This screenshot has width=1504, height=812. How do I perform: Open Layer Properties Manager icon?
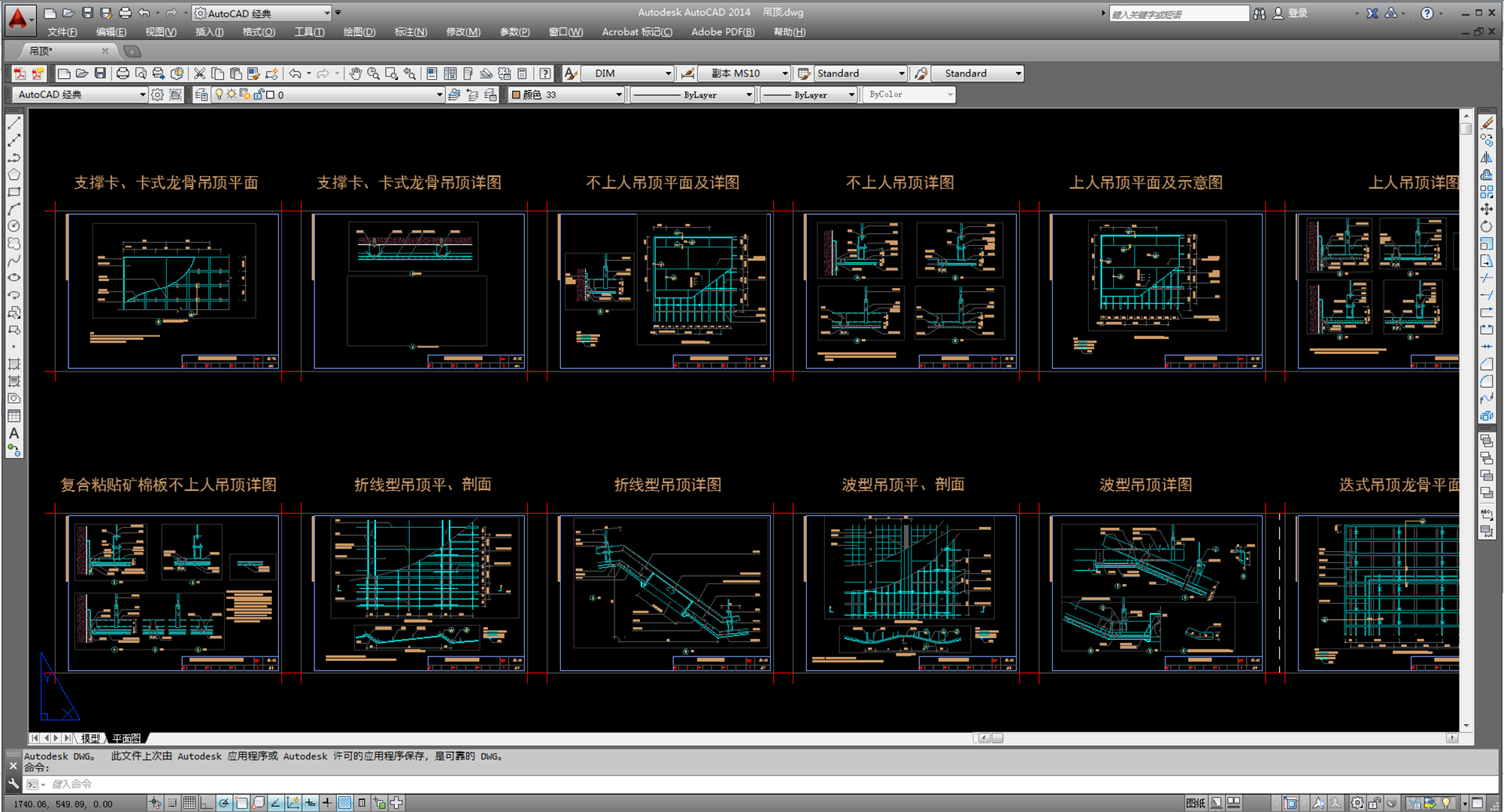coord(202,95)
